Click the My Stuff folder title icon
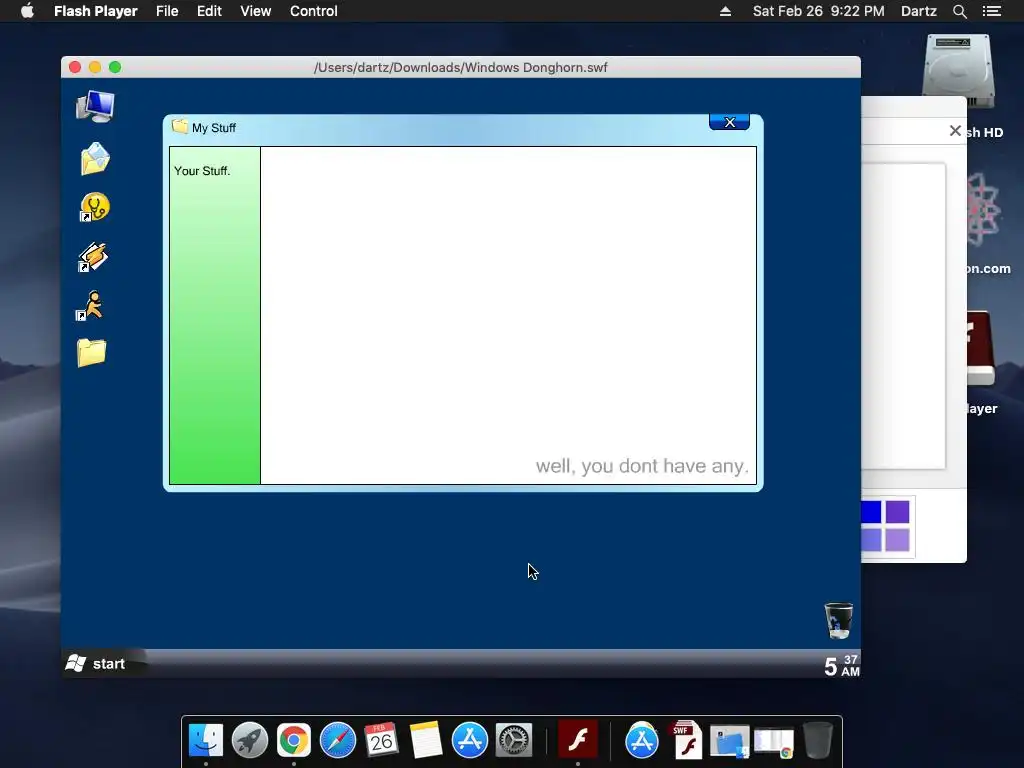This screenshot has width=1024, height=768. tap(180, 126)
